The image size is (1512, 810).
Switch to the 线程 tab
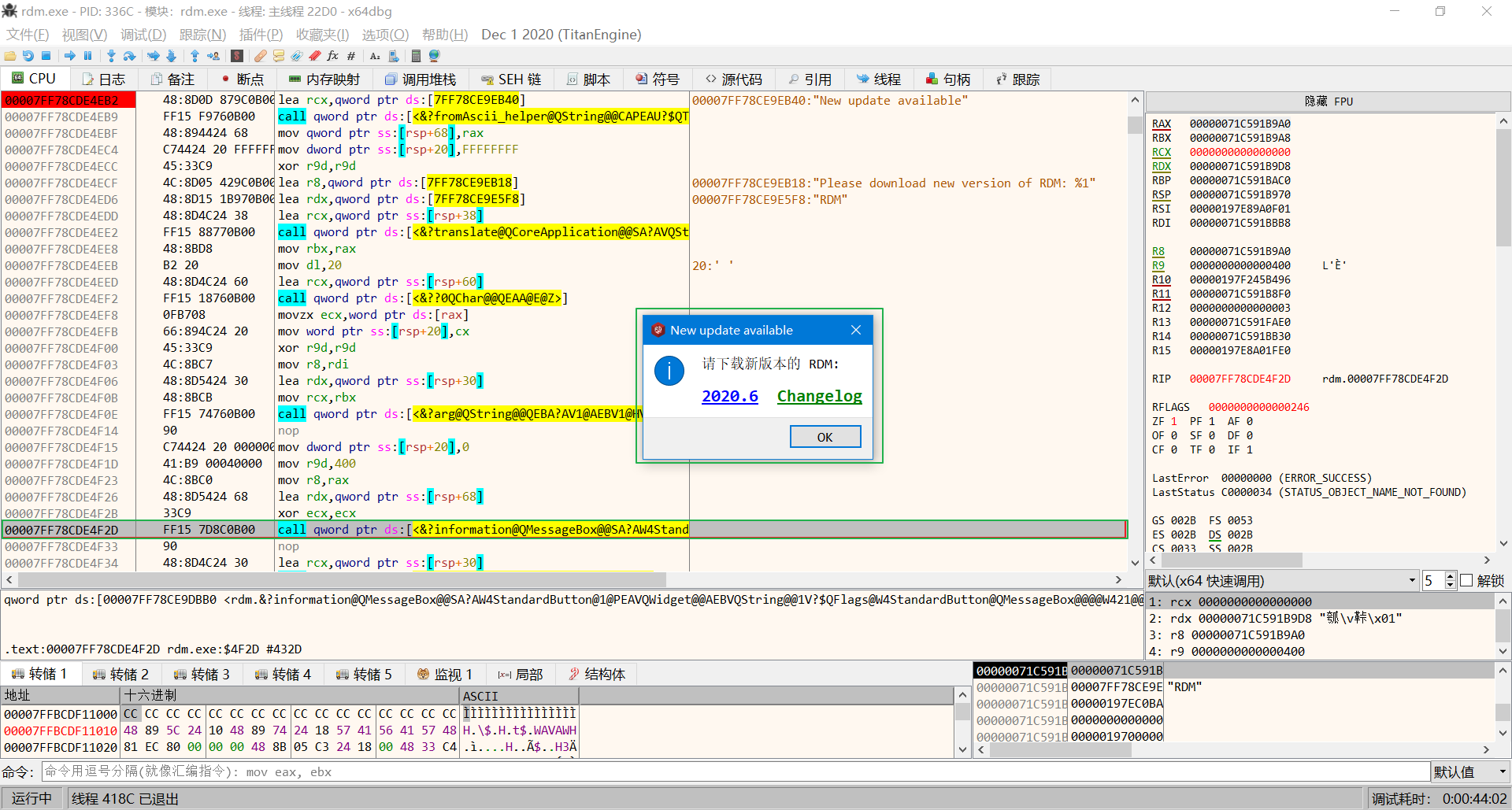click(879, 80)
